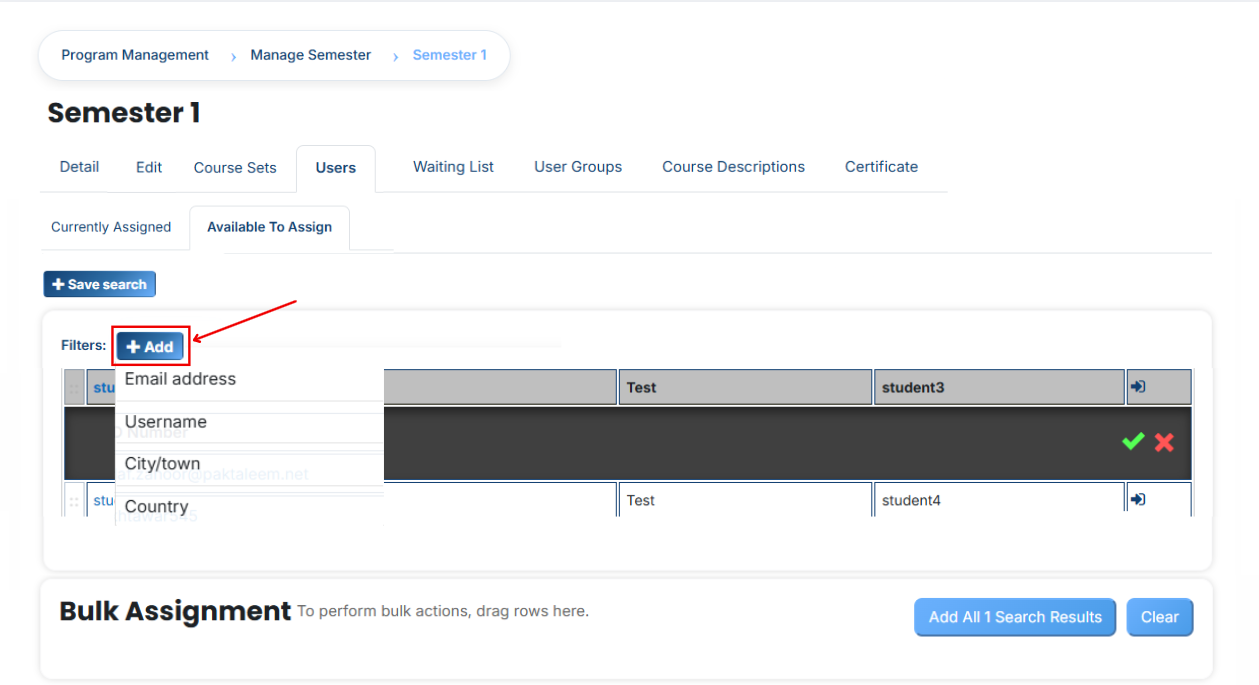Click the Save search button
The height and width of the screenshot is (685, 1259).
tap(100, 284)
